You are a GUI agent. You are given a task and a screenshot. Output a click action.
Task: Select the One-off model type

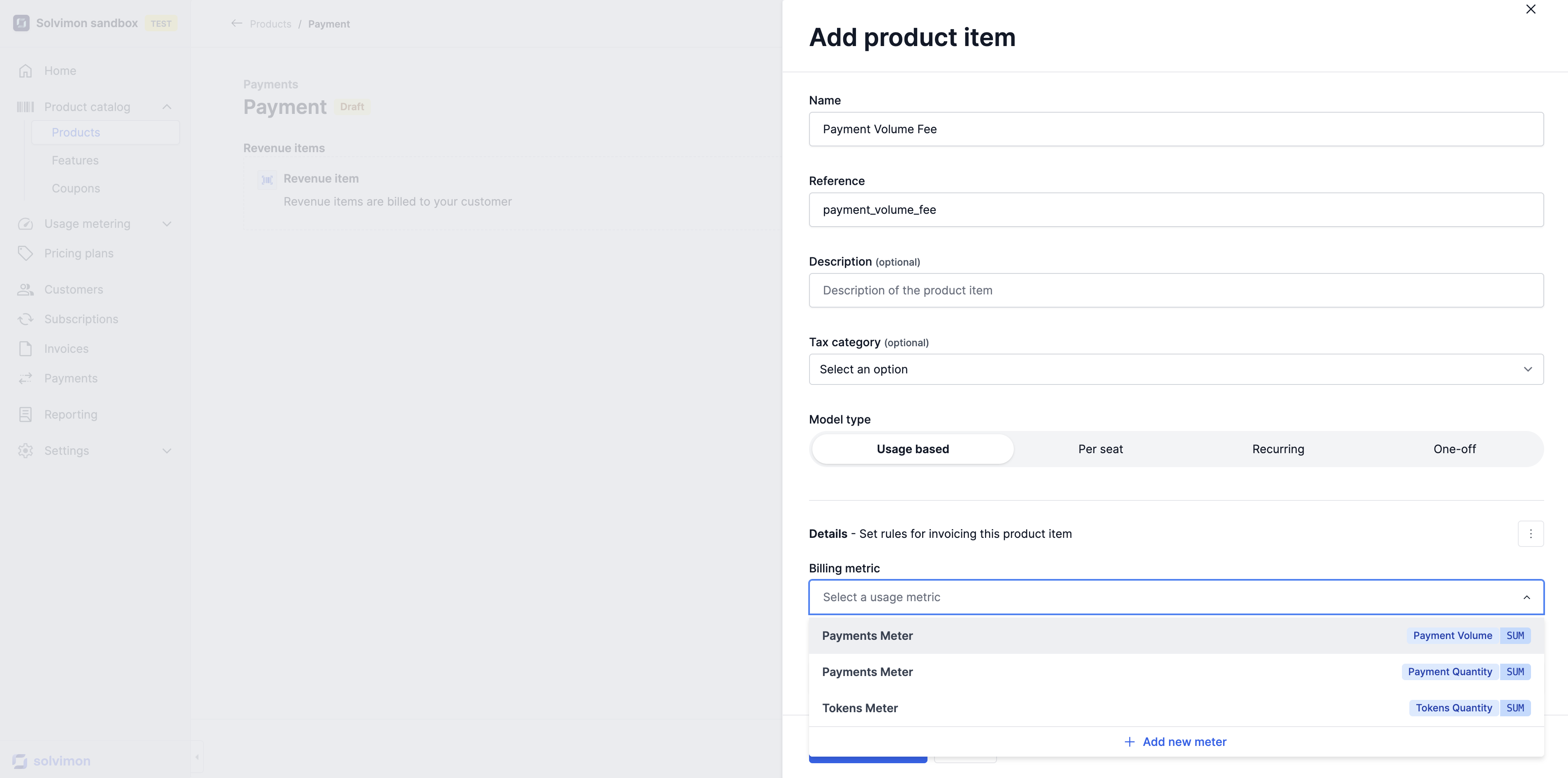point(1454,449)
